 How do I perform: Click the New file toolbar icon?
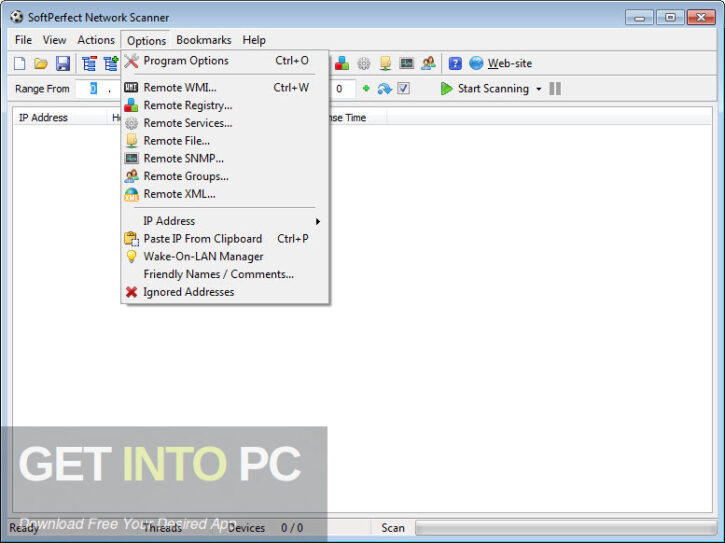[19, 63]
